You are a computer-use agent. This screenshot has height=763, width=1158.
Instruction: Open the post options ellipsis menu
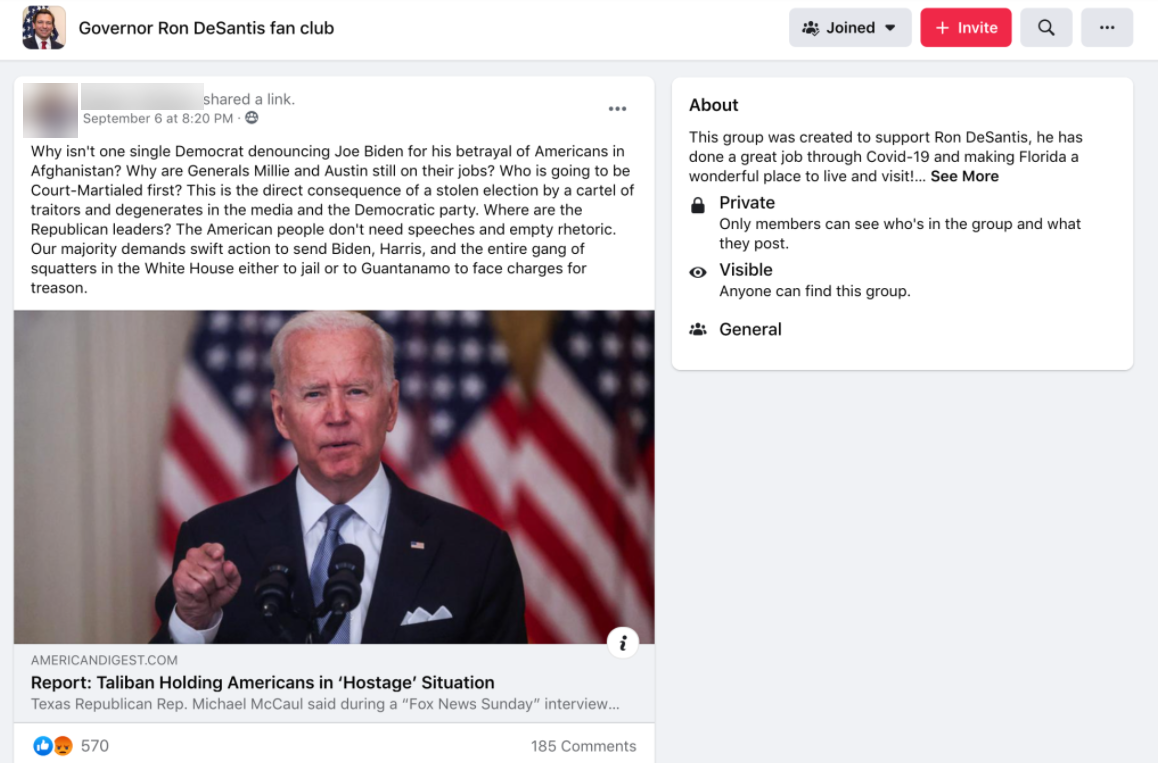click(x=617, y=109)
